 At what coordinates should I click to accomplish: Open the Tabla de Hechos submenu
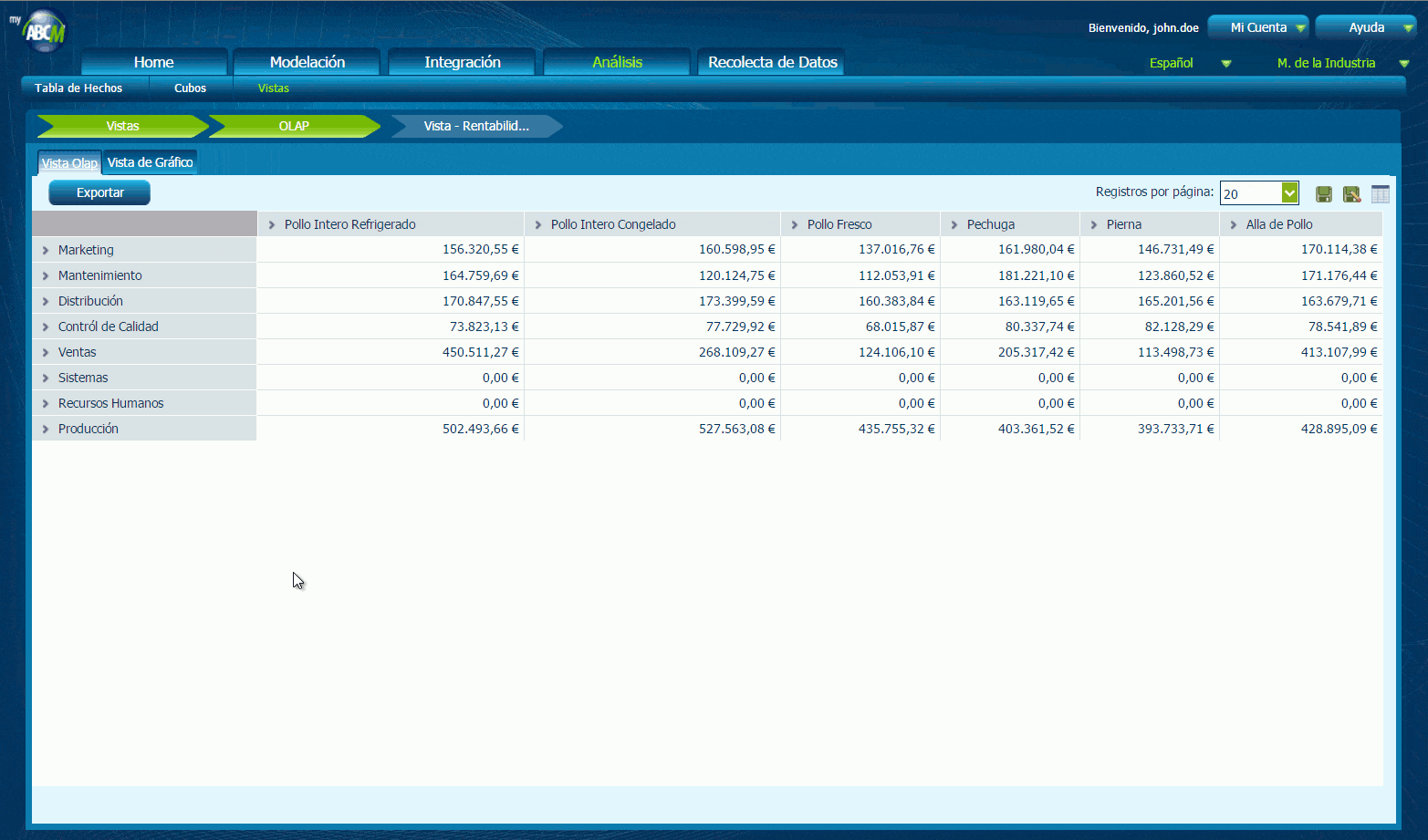78,88
